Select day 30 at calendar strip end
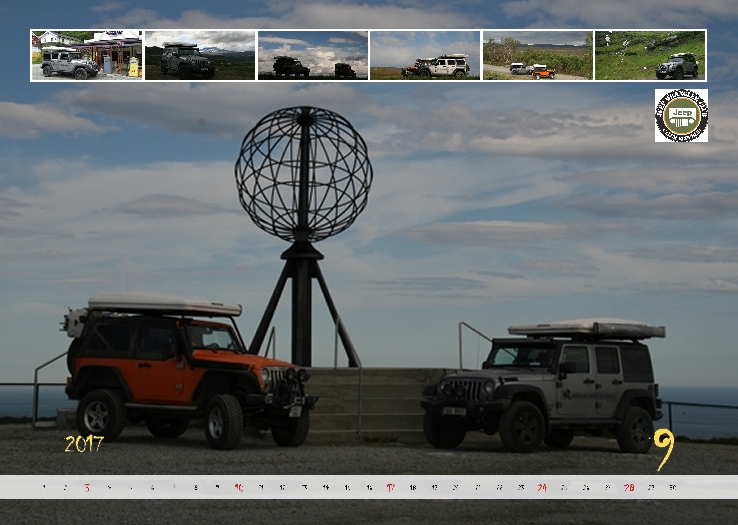738x525 pixels. [x=672, y=488]
